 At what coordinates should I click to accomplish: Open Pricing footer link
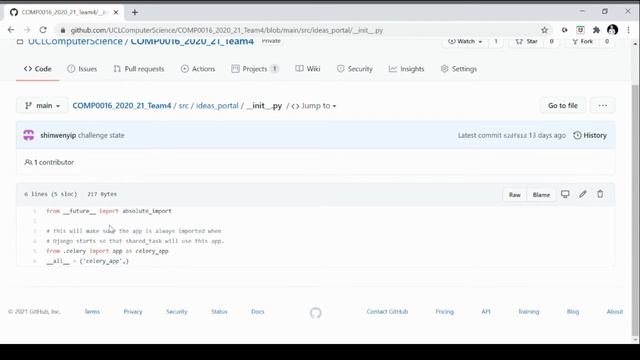(x=444, y=311)
